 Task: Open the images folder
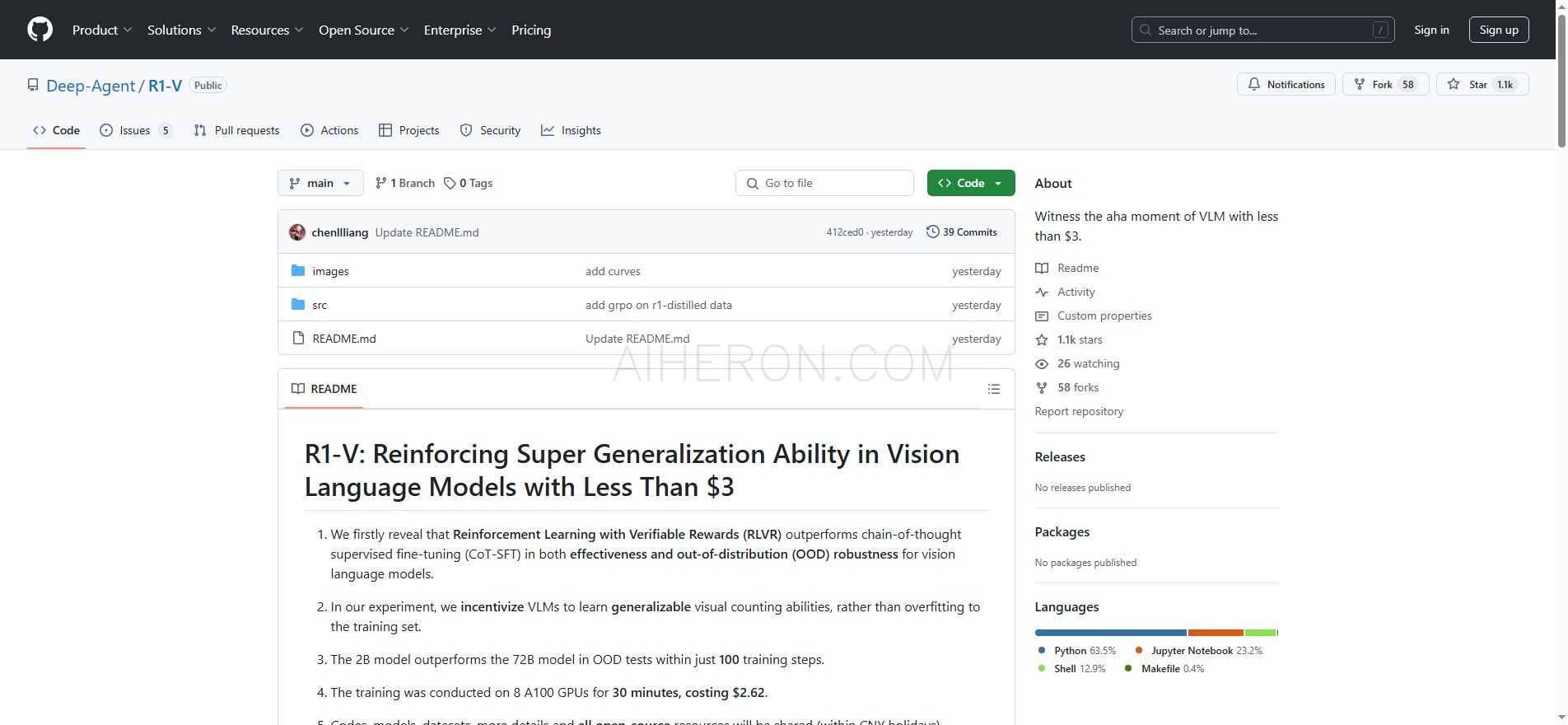tap(330, 271)
